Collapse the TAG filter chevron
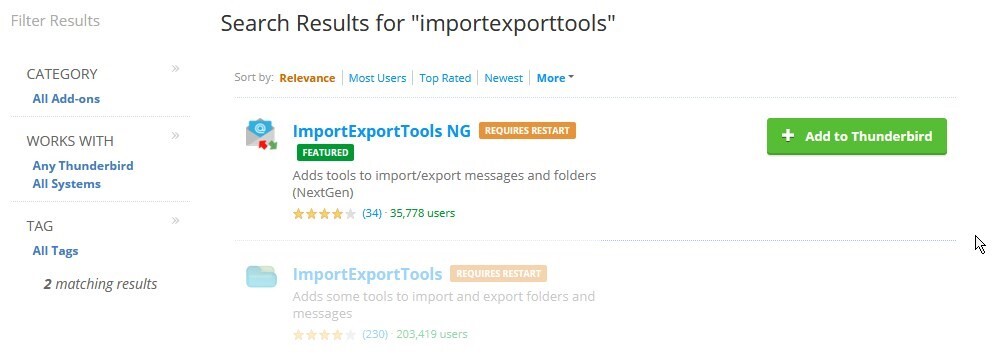 click(x=176, y=221)
